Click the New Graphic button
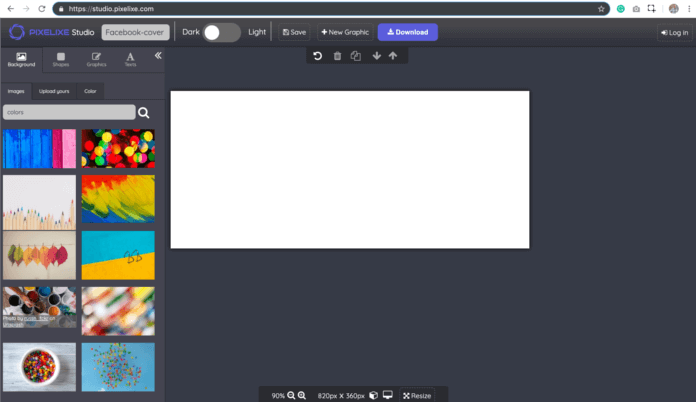696x402 pixels. [345, 32]
